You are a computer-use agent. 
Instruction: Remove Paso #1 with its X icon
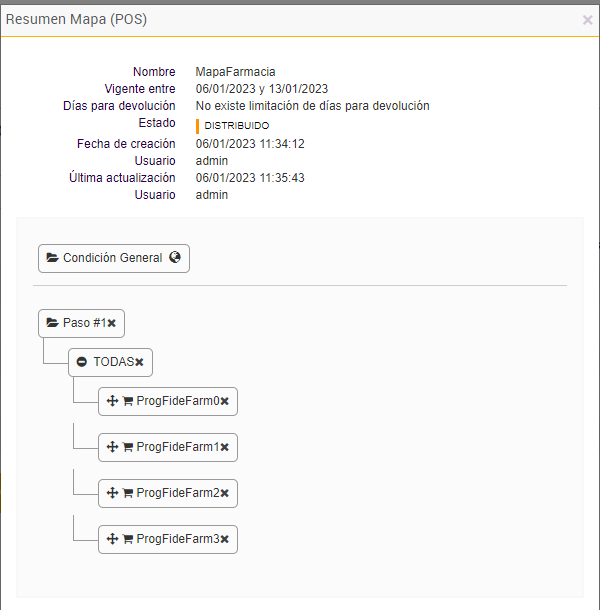(112, 324)
